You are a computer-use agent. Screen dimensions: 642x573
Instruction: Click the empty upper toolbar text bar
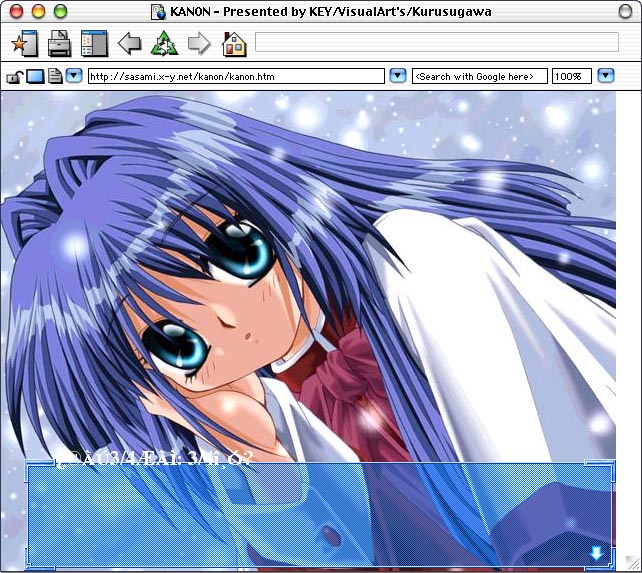point(436,42)
